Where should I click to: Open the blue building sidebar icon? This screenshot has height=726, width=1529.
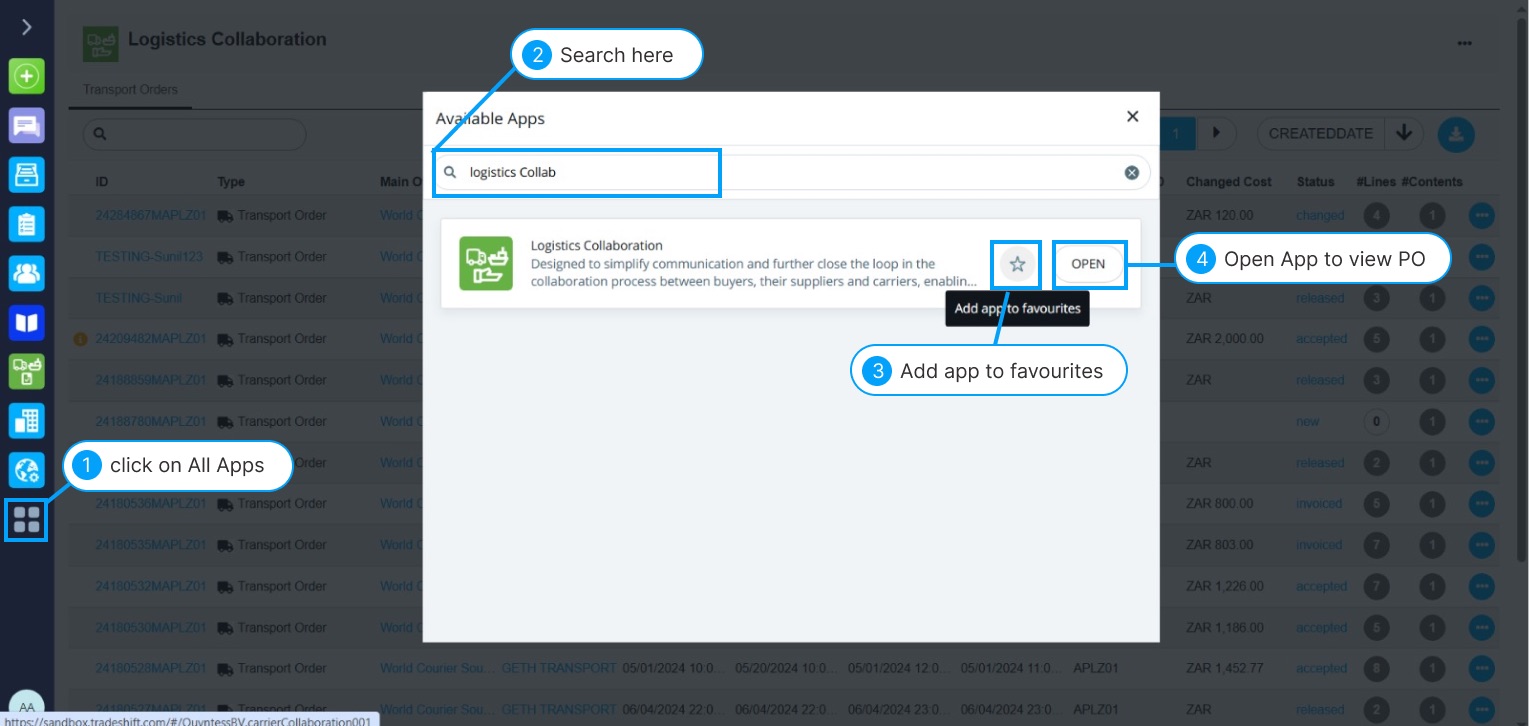(x=27, y=420)
